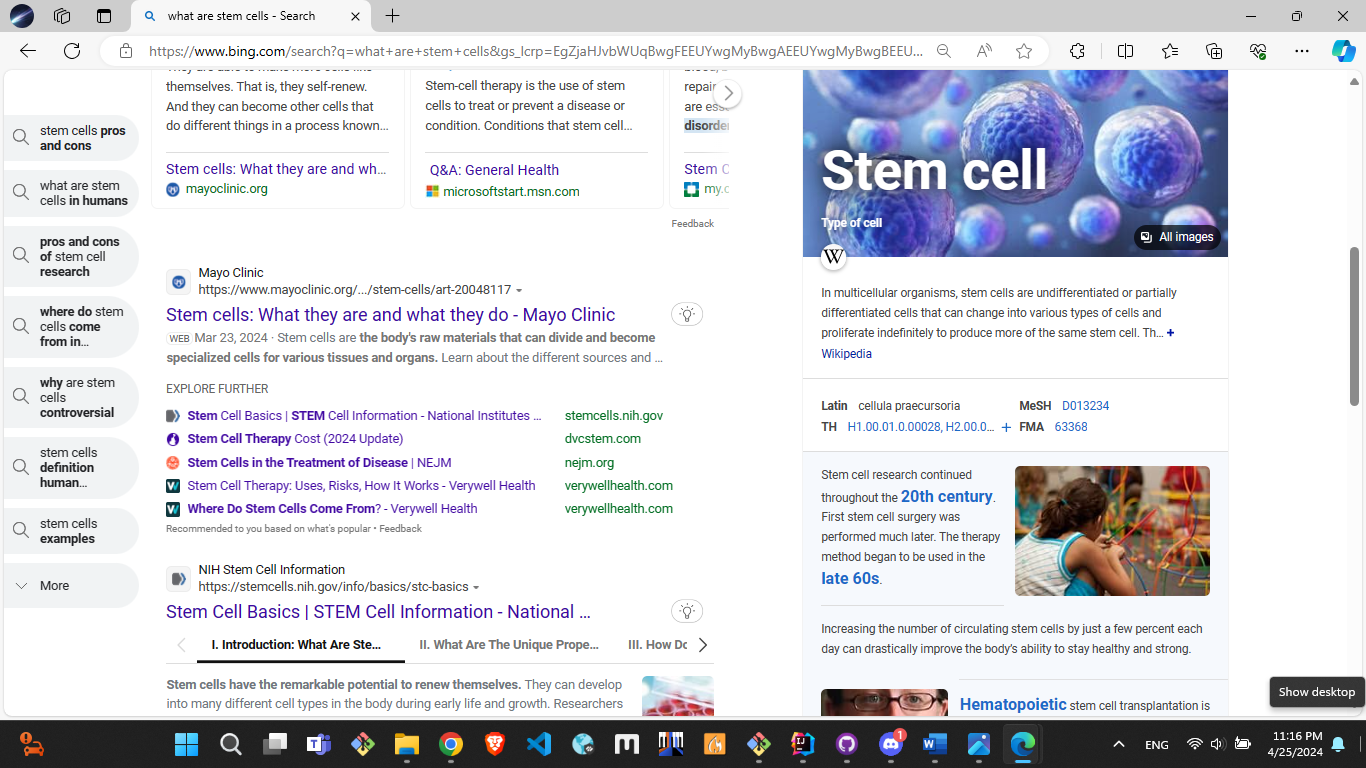
Task: Show next carousel card with right arrow
Action: (729, 94)
